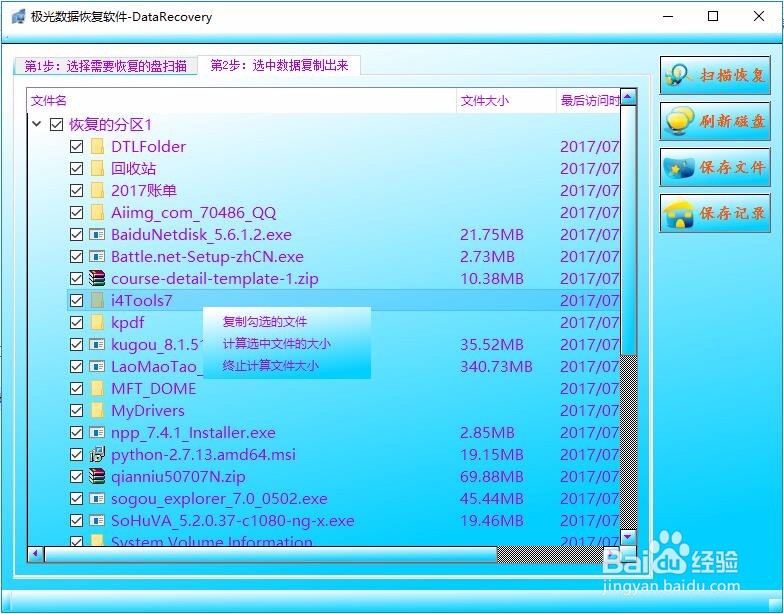Screen dimensions: 784x614
Task: Click the horizontal scrollbar left arrow
Action: pos(36,554)
